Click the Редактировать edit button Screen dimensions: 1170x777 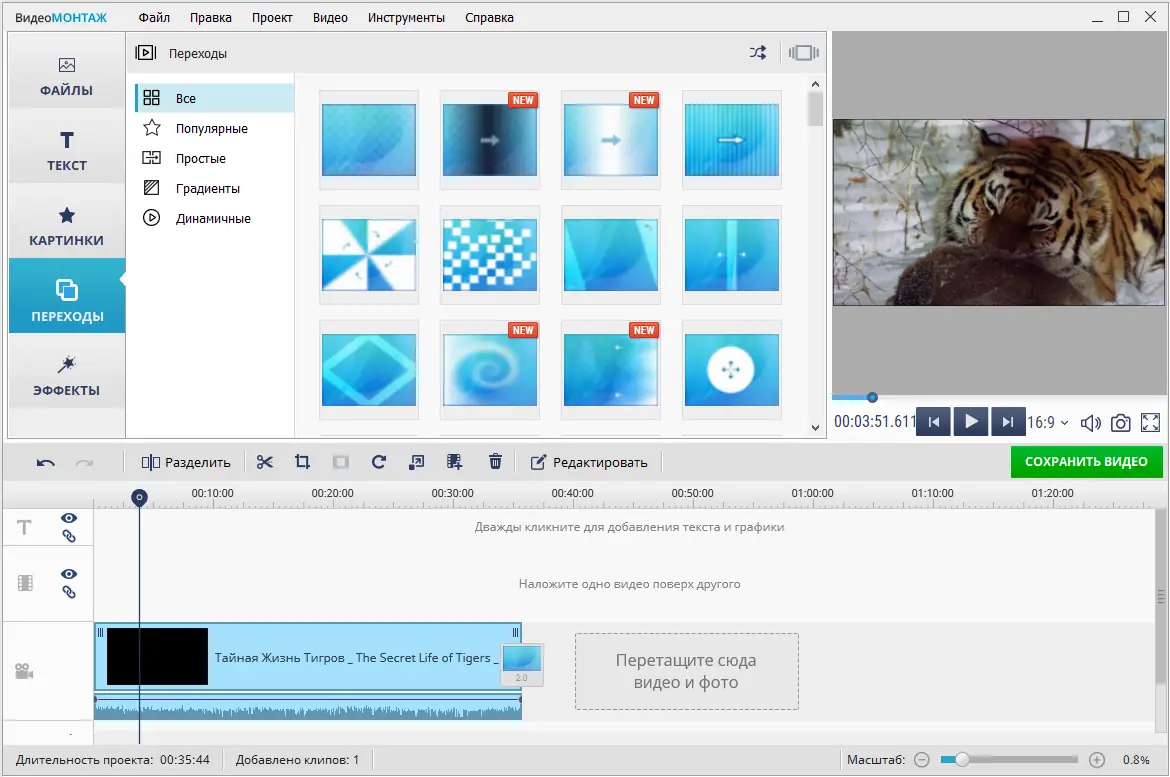589,463
